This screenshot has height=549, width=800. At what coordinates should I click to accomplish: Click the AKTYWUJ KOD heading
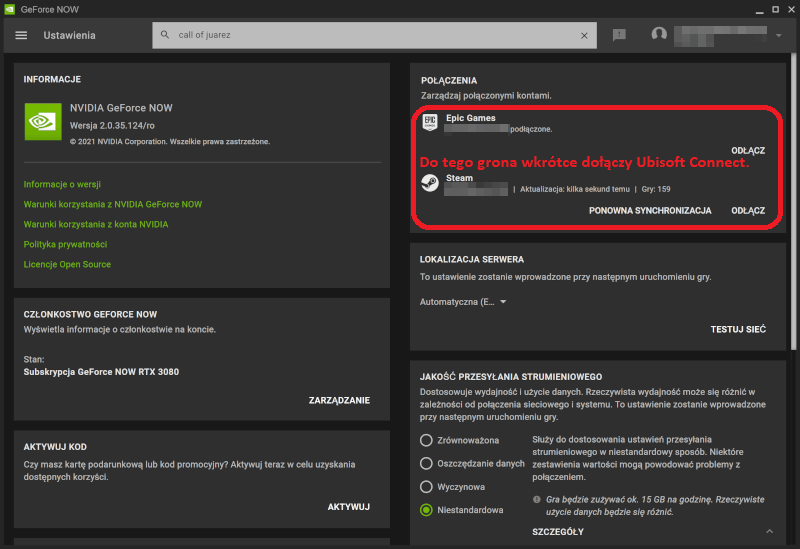tap(55, 447)
